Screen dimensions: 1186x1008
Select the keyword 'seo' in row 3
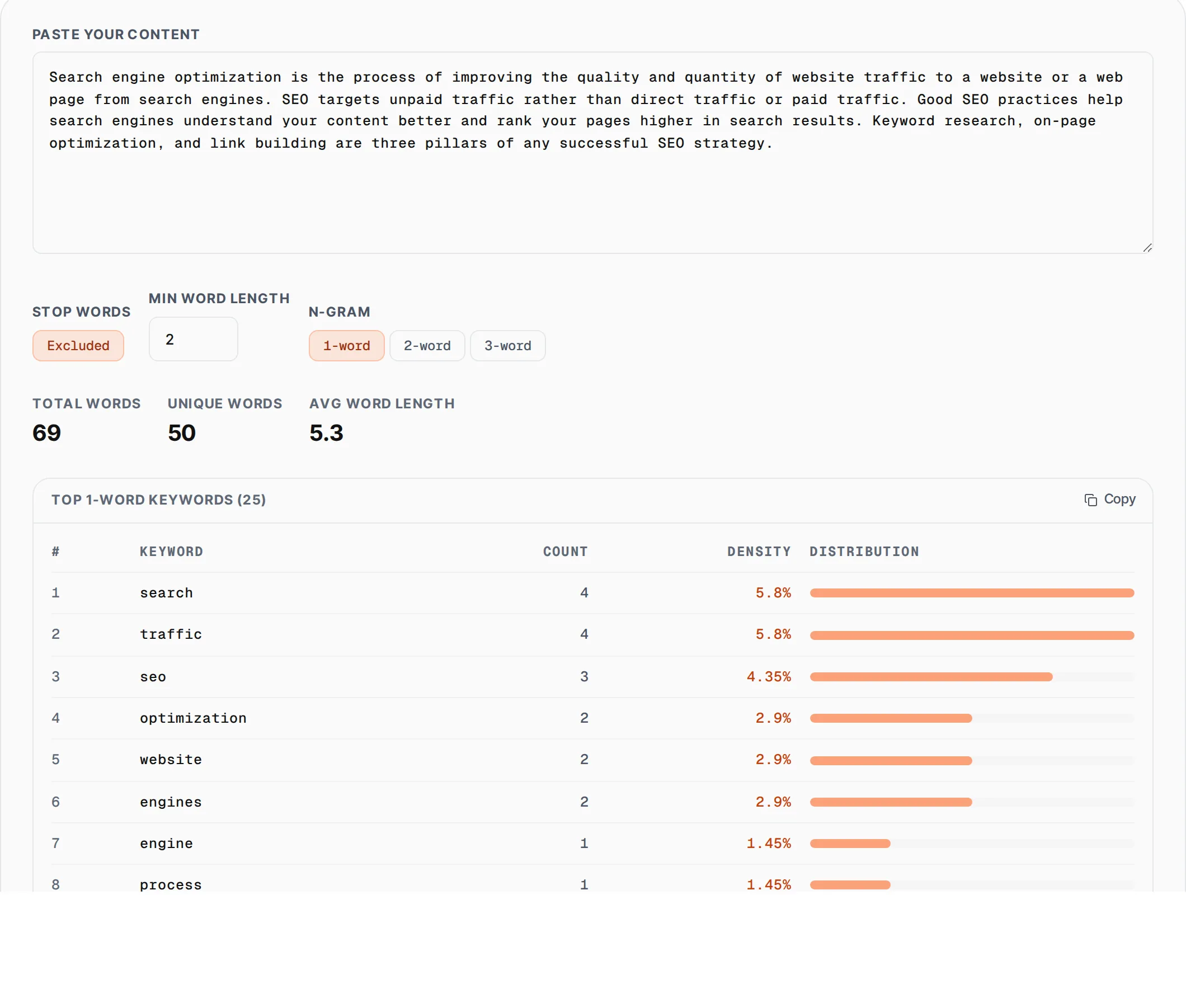tap(153, 677)
